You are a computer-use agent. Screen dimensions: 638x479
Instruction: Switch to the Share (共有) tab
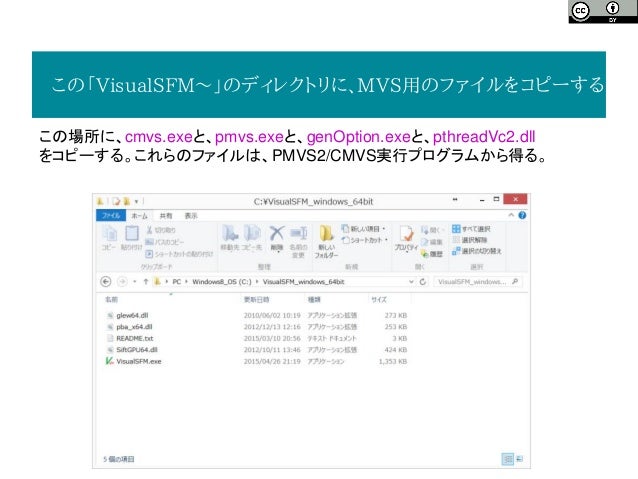click(166, 216)
